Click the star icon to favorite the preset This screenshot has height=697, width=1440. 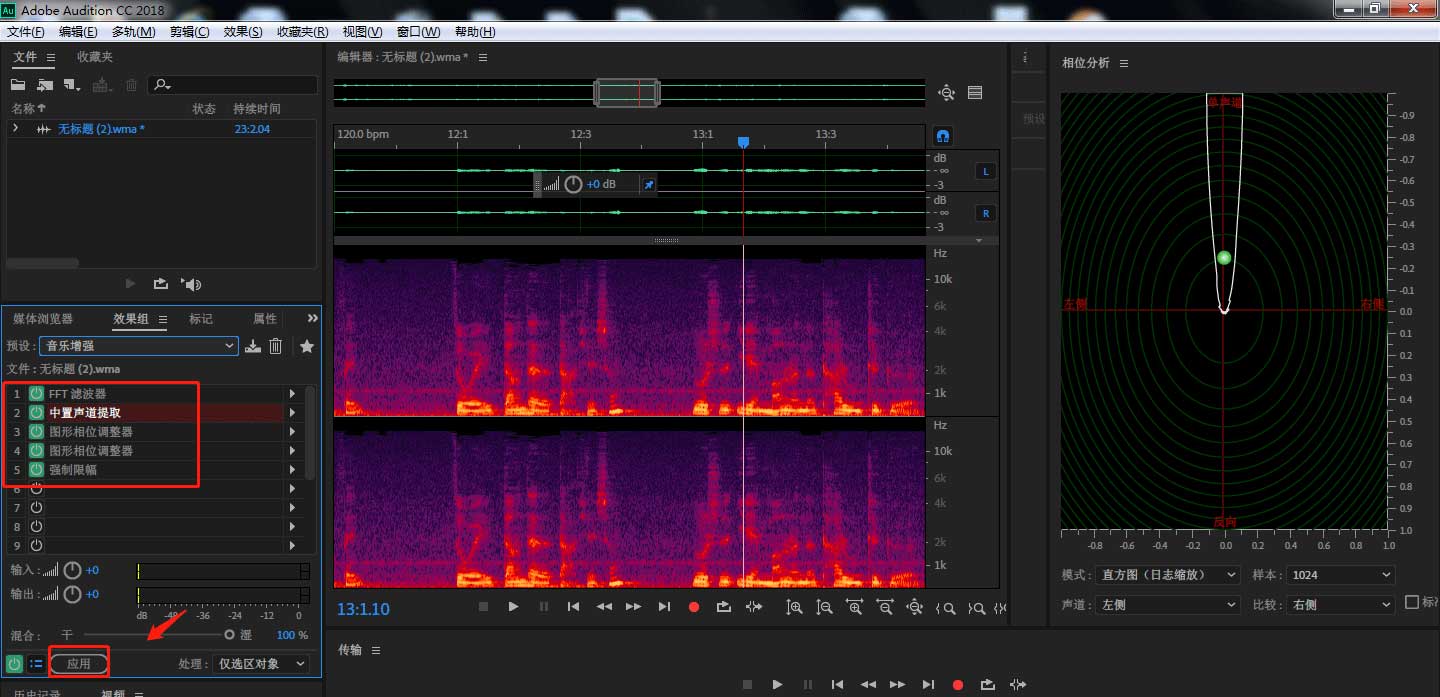[306, 345]
